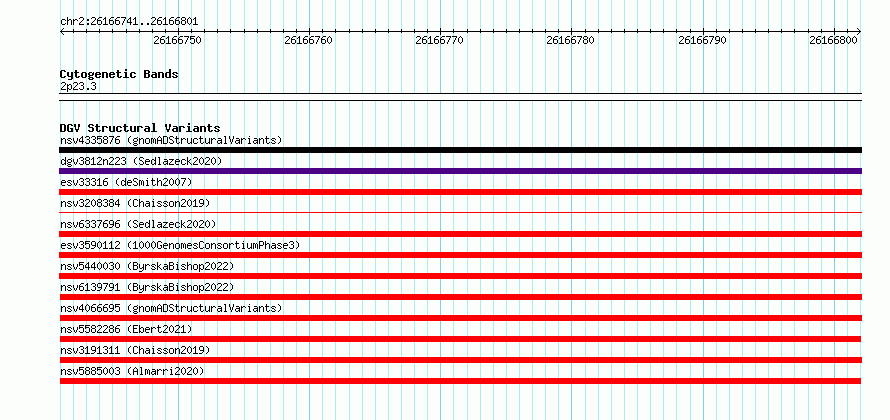Click ruler position 26166750
This screenshot has width=890, height=420.
pyautogui.click(x=178, y=40)
